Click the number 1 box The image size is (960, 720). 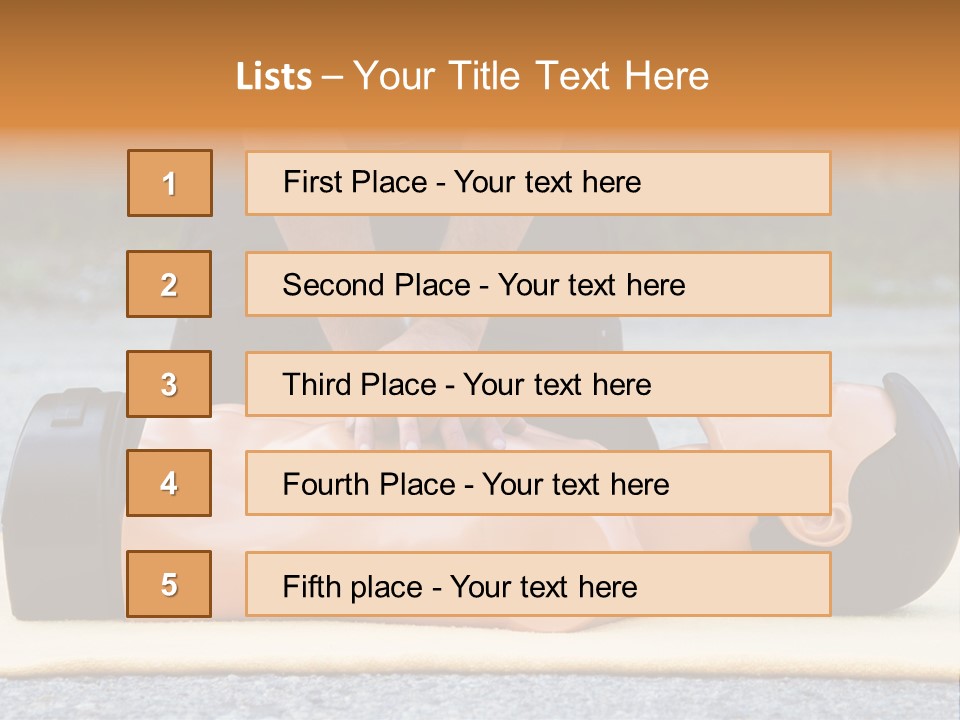coord(170,183)
